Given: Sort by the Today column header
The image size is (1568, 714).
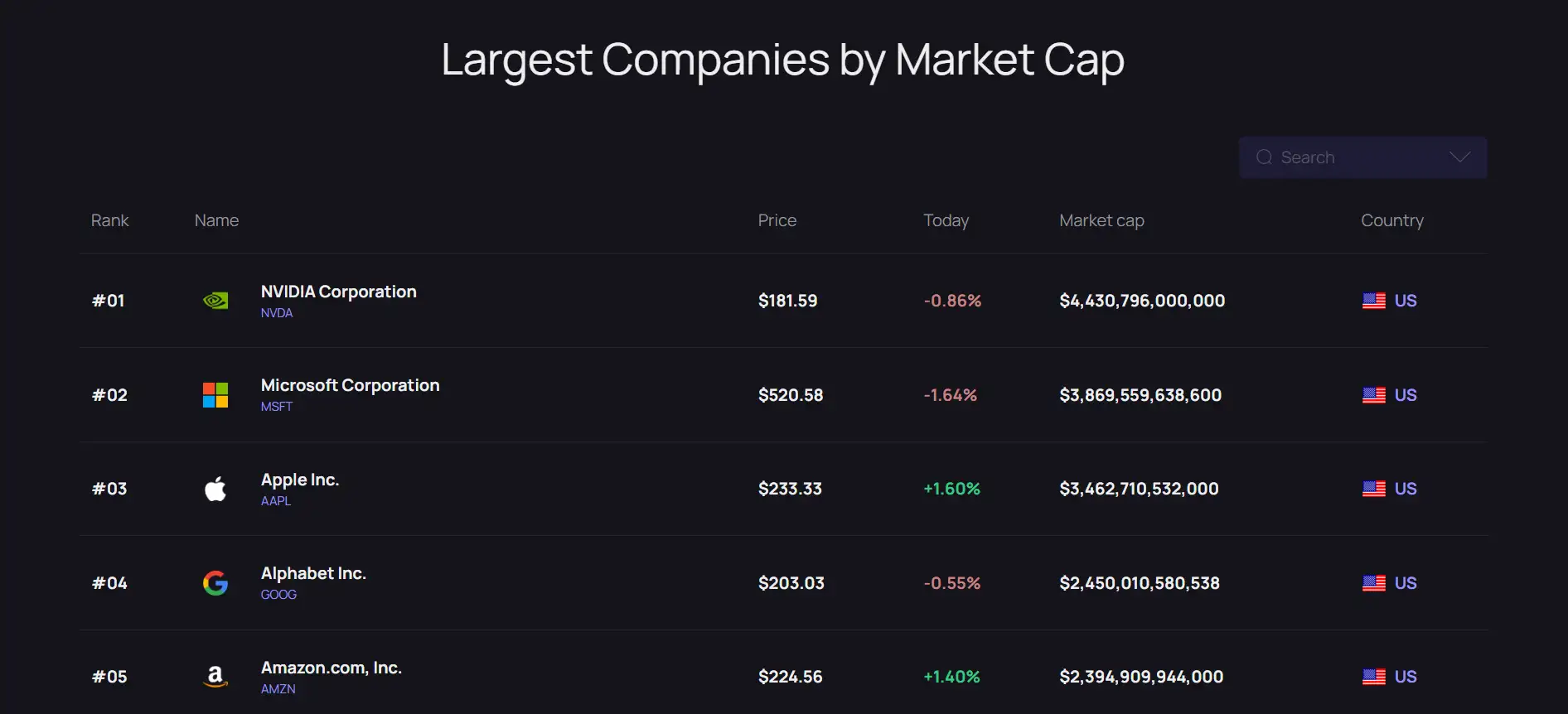Looking at the screenshot, I should [x=946, y=220].
